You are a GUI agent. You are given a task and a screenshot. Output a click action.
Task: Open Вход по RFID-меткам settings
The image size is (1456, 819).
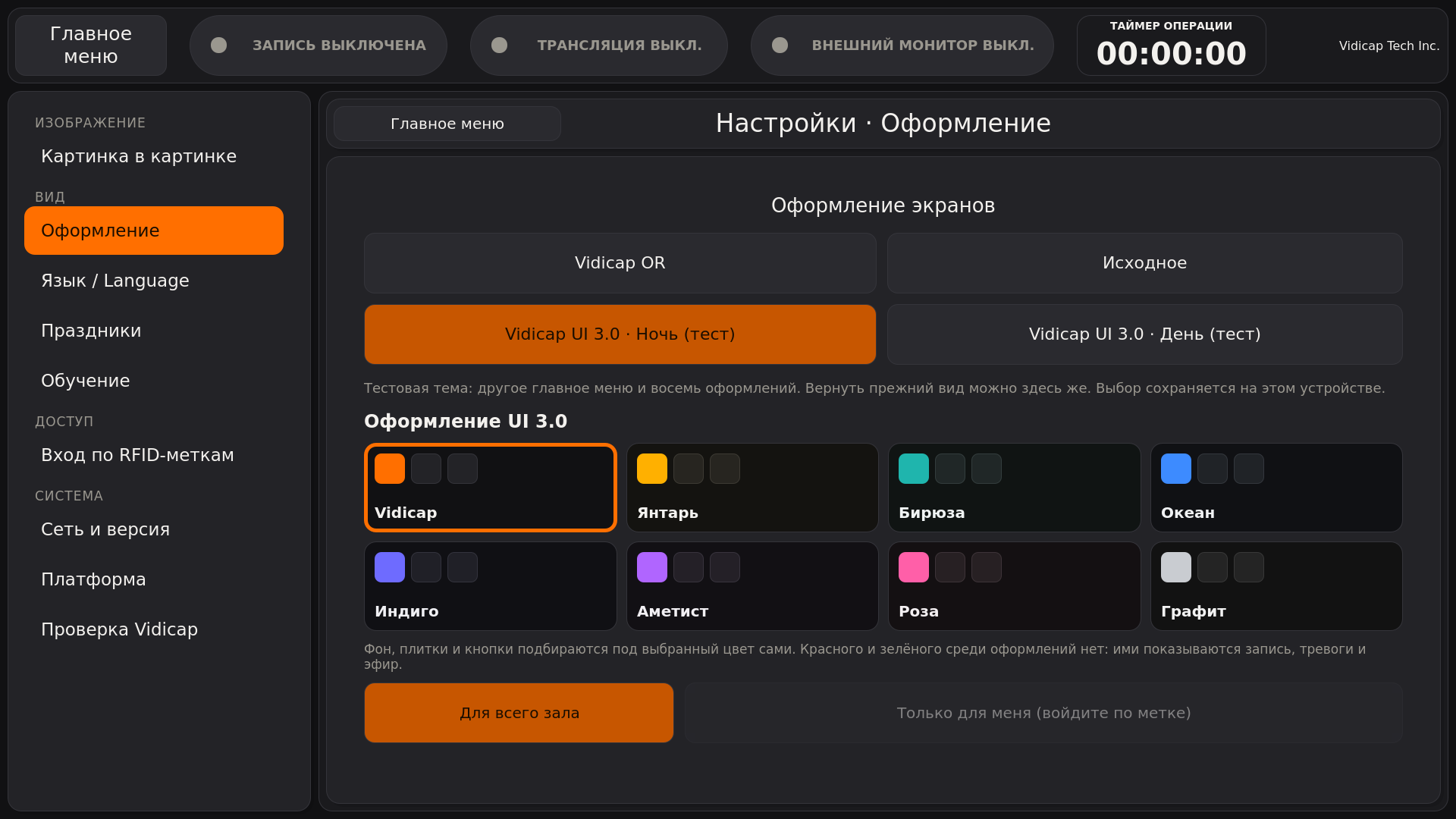(x=154, y=455)
